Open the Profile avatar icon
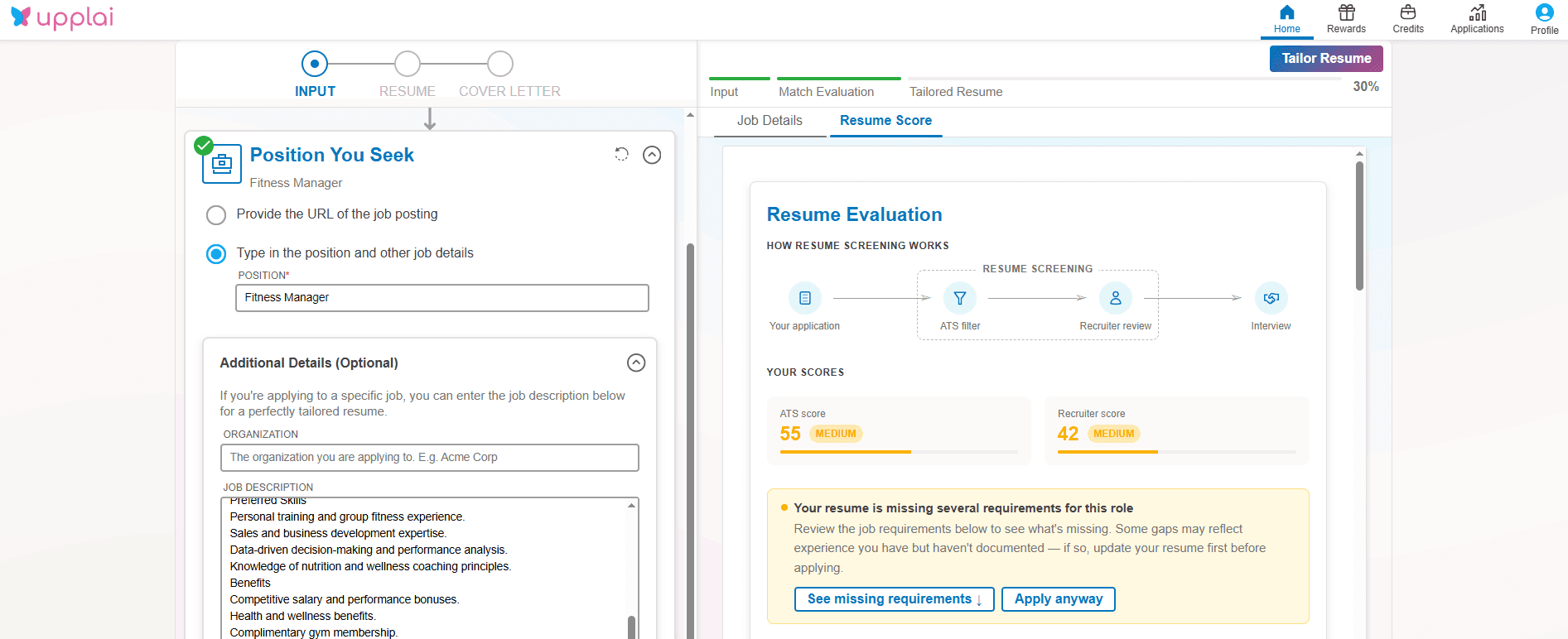 (1544, 12)
